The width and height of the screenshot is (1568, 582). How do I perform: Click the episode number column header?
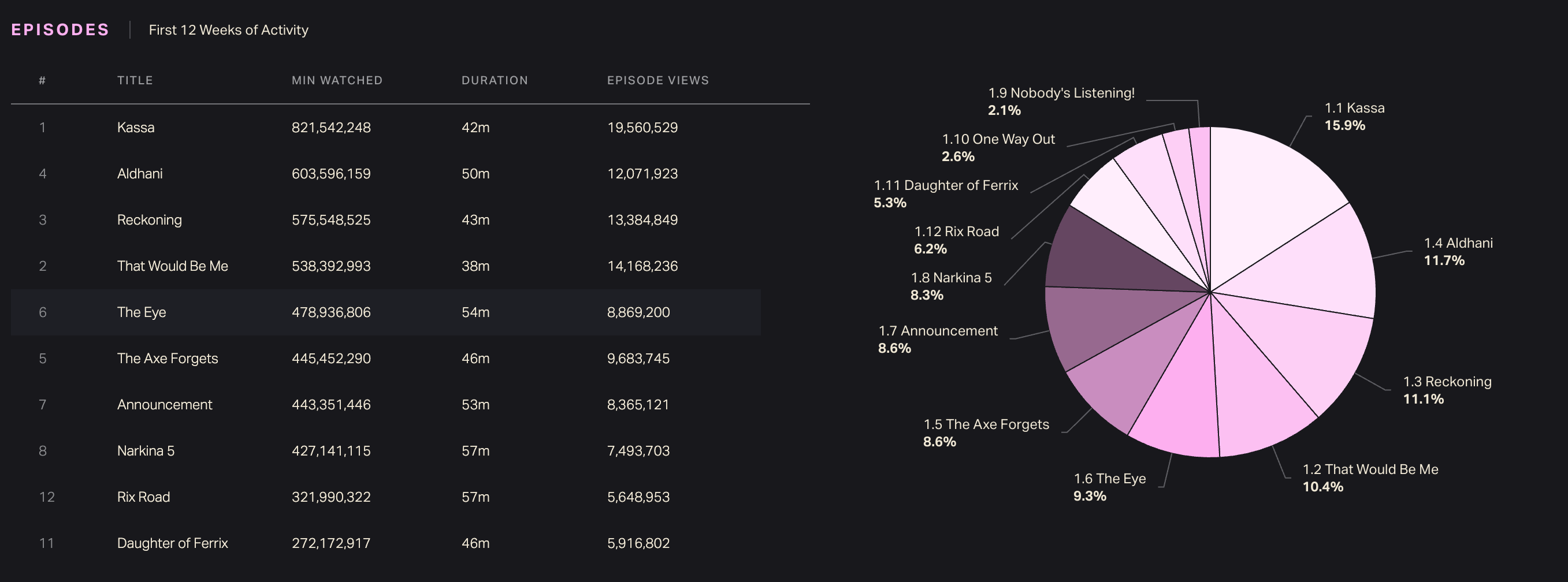coord(42,80)
